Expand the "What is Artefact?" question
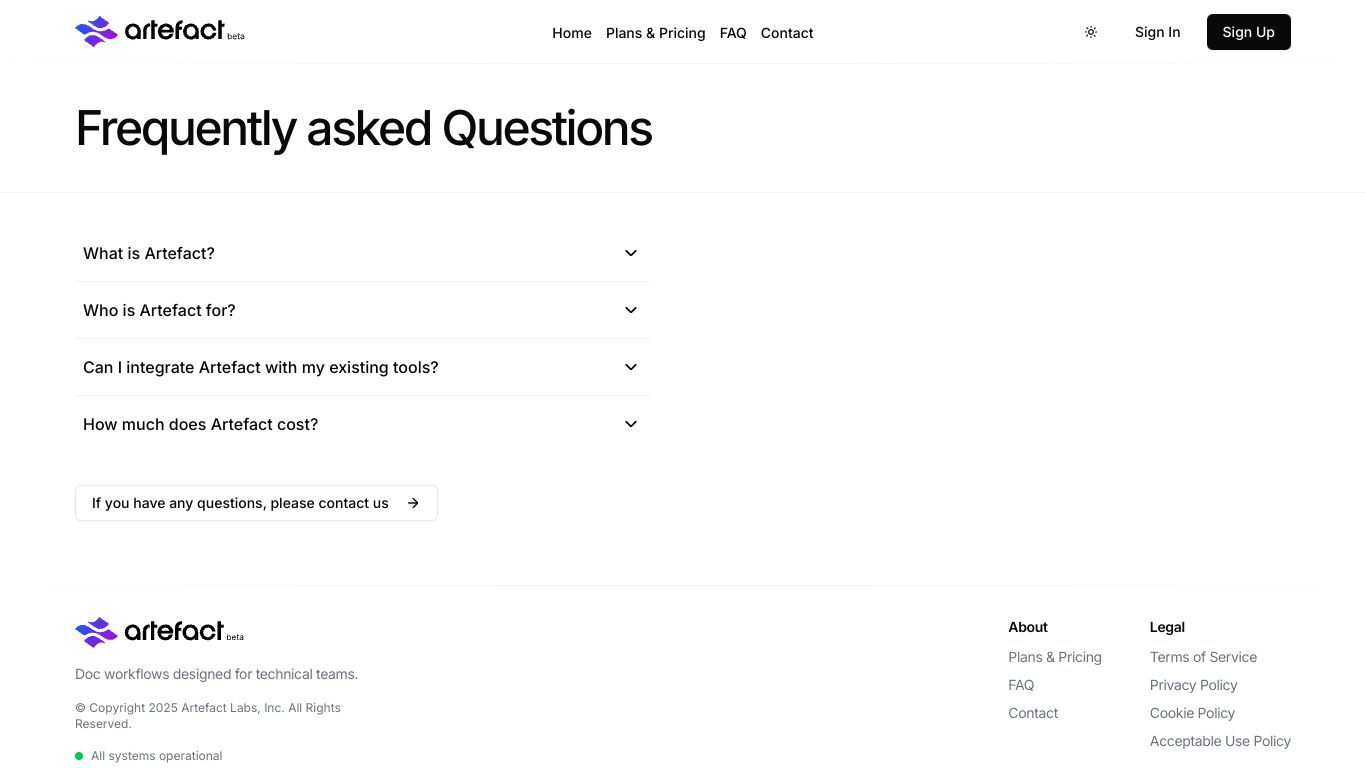Viewport: 1366px width, 768px height. (x=363, y=253)
